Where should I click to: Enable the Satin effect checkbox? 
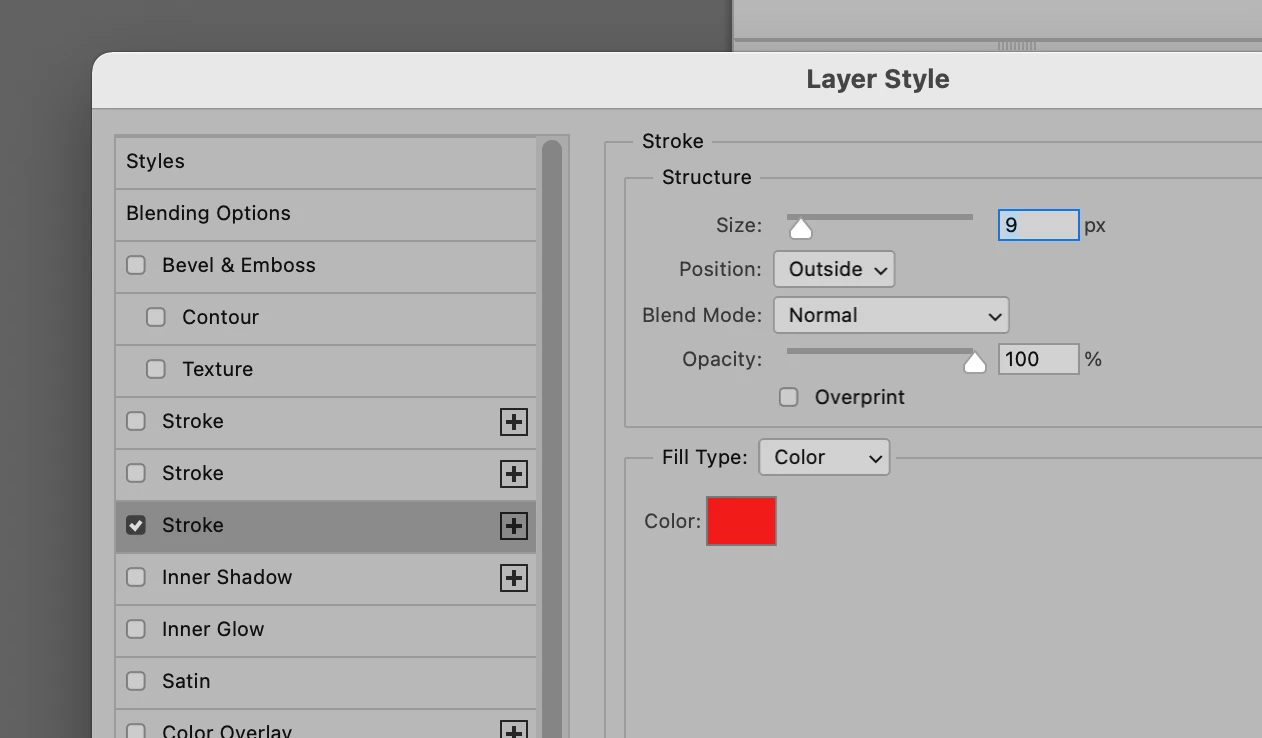tap(136, 681)
